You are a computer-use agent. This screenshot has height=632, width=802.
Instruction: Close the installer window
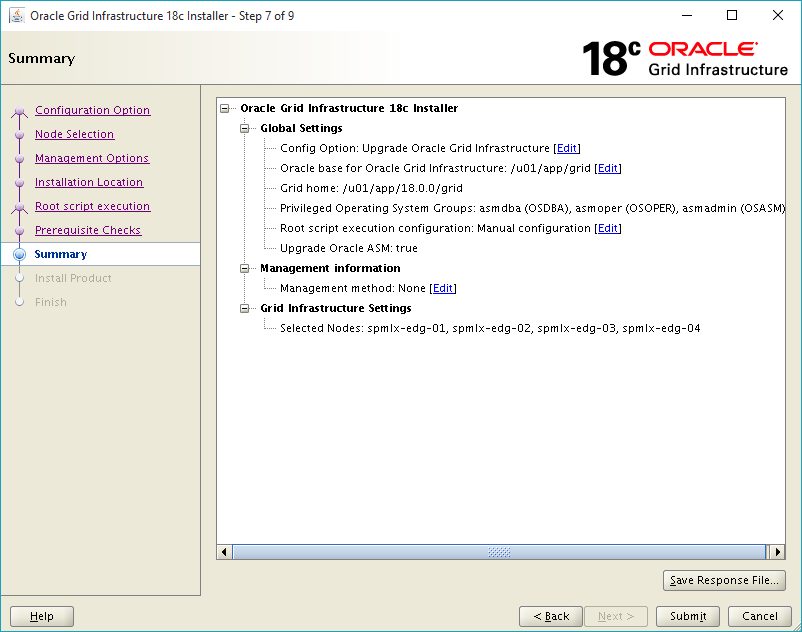777,15
